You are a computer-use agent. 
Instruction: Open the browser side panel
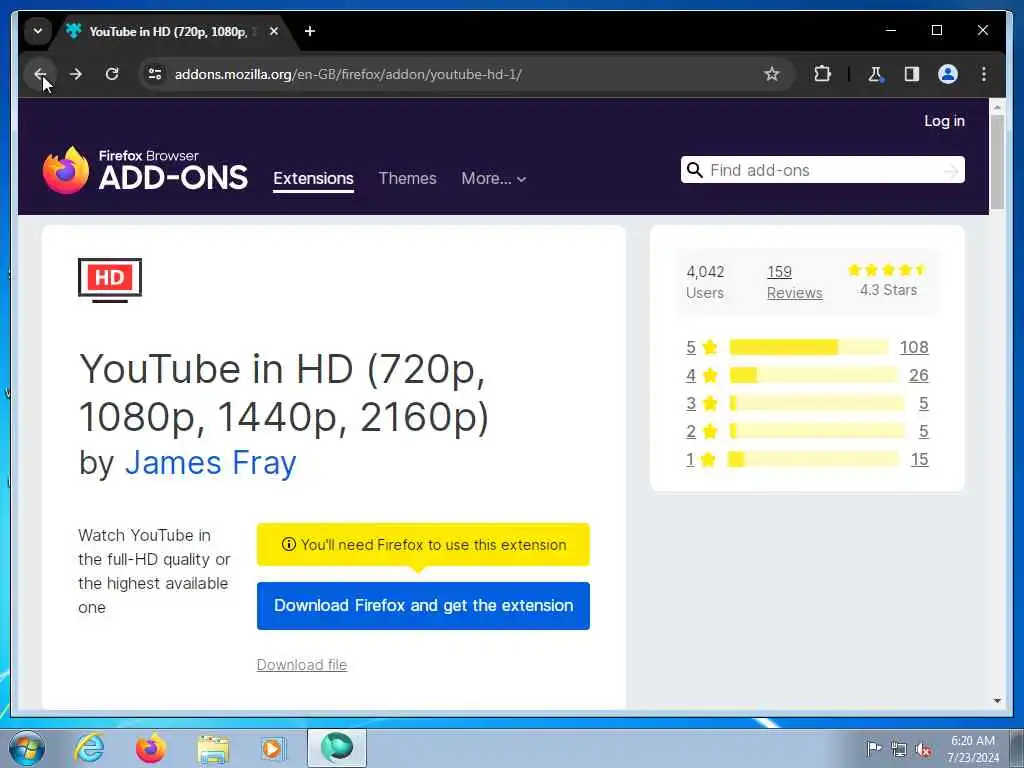coord(912,74)
